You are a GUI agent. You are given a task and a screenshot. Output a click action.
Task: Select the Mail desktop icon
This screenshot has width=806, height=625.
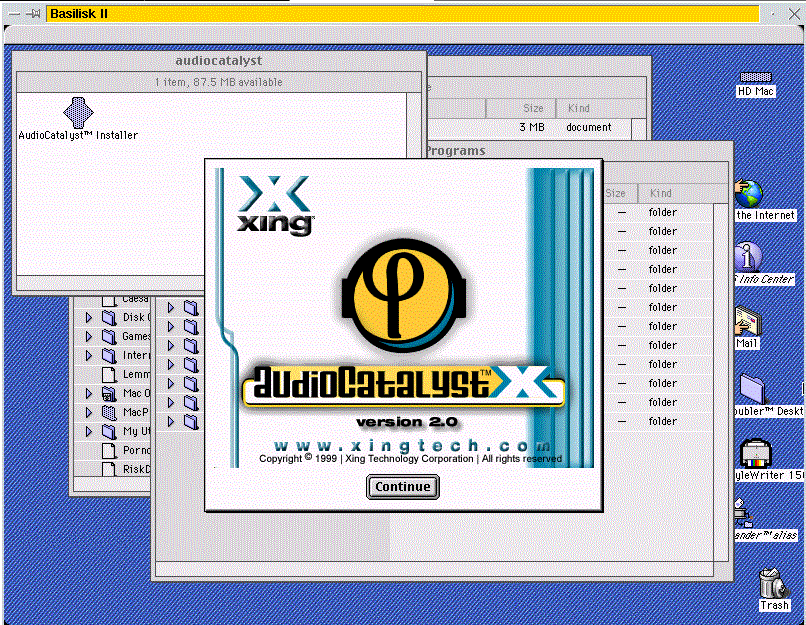pyautogui.click(x=748, y=321)
